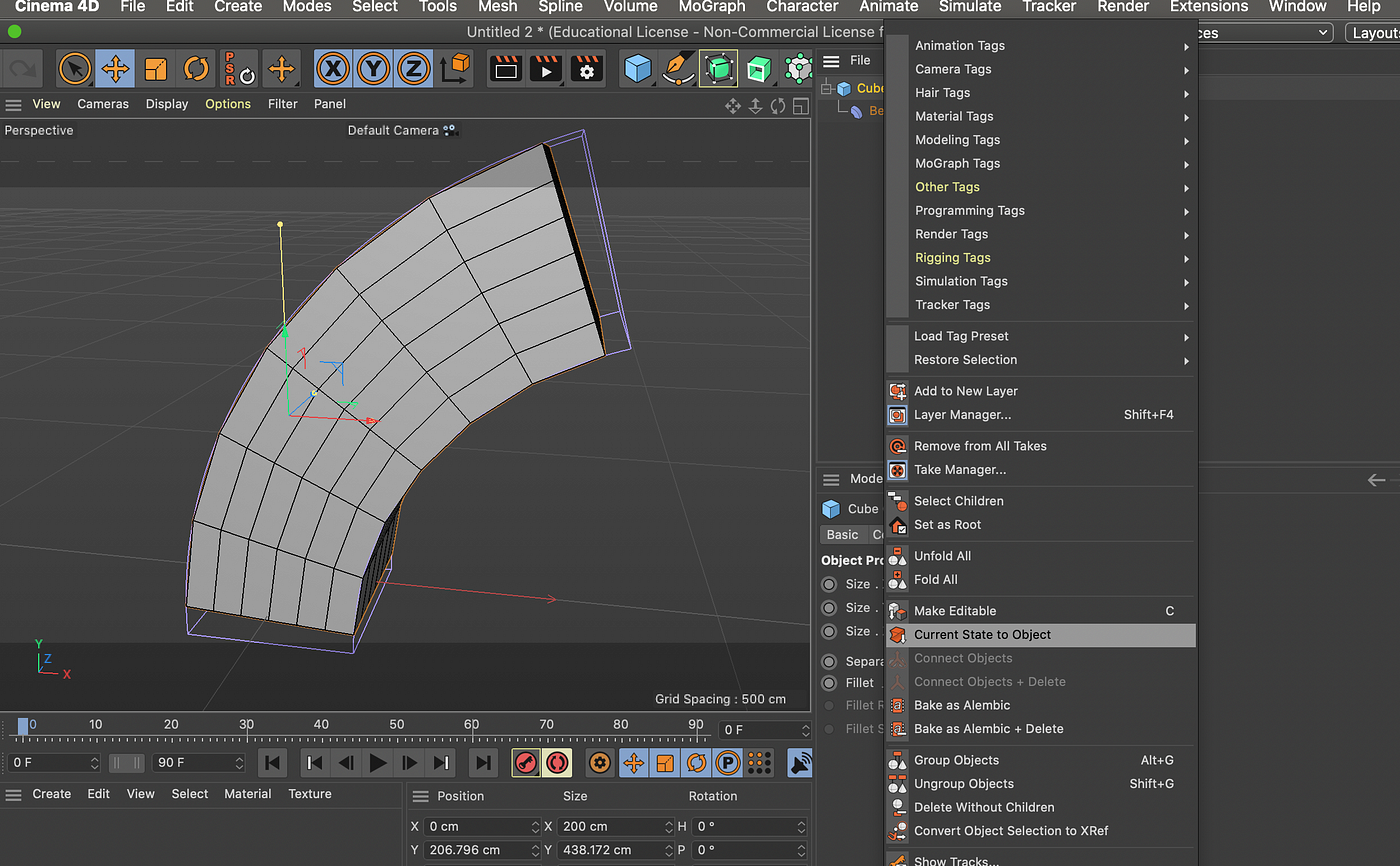The width and height of the screenshot is (1400, 866).
Task: Select the Live Selection arrow tool
Action: tap(75, 69)
